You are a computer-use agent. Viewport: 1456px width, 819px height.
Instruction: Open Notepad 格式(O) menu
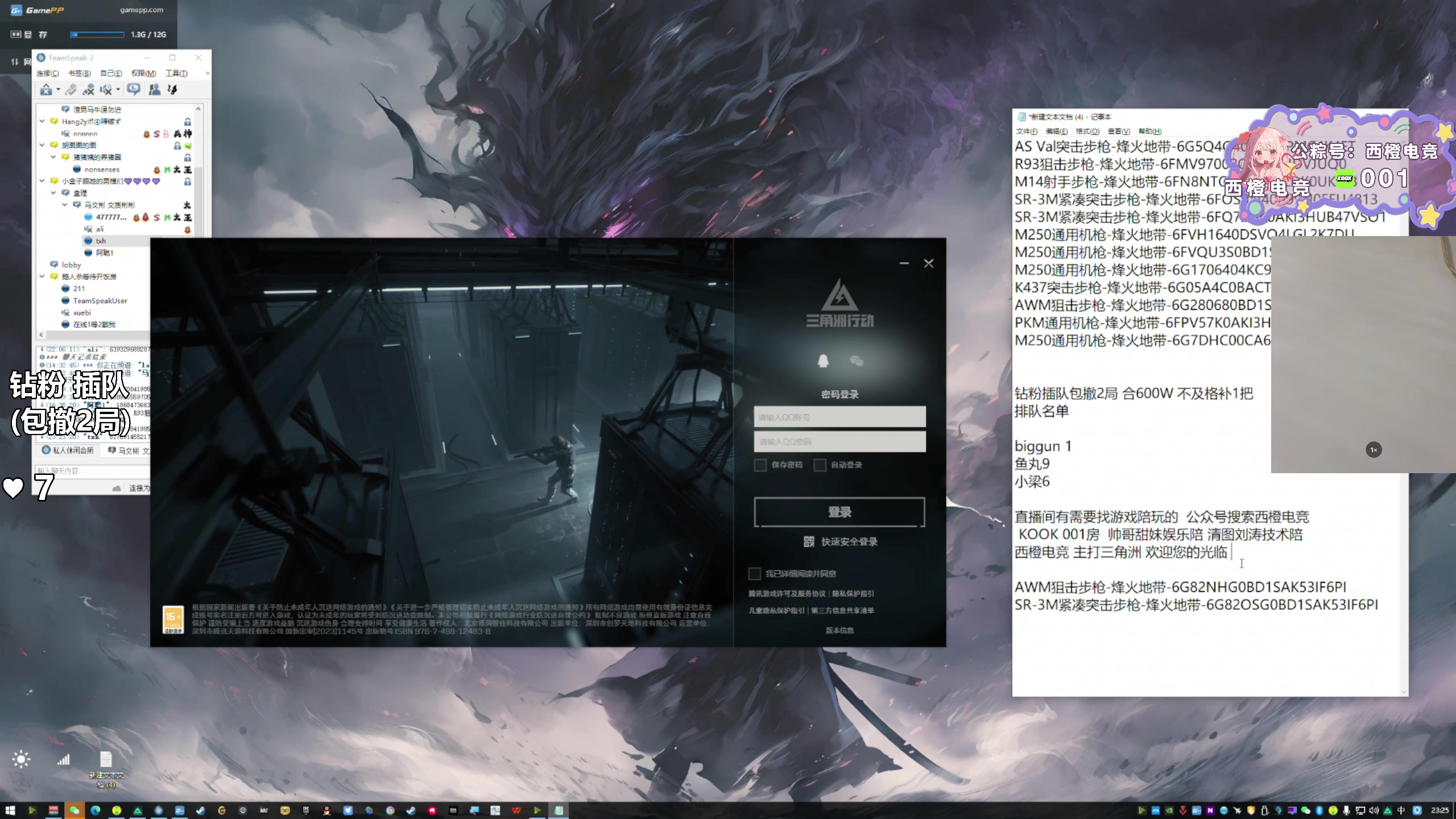(1087, 131)
